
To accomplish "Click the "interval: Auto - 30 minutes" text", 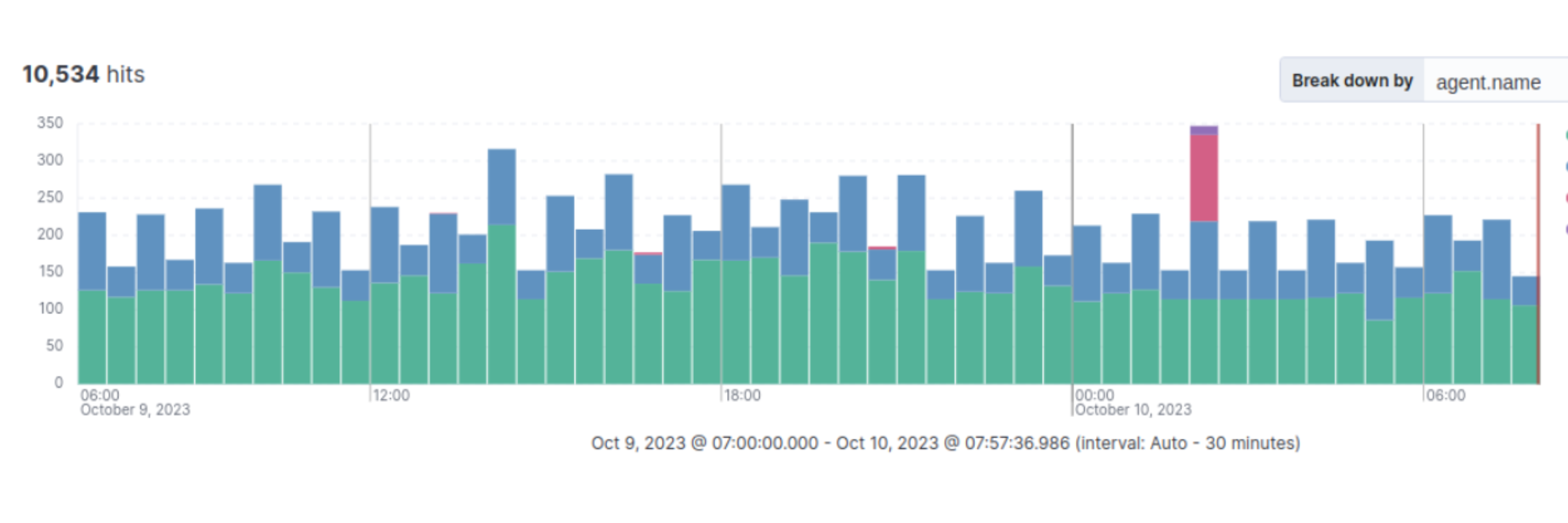I will click(x=1188, y=443).
